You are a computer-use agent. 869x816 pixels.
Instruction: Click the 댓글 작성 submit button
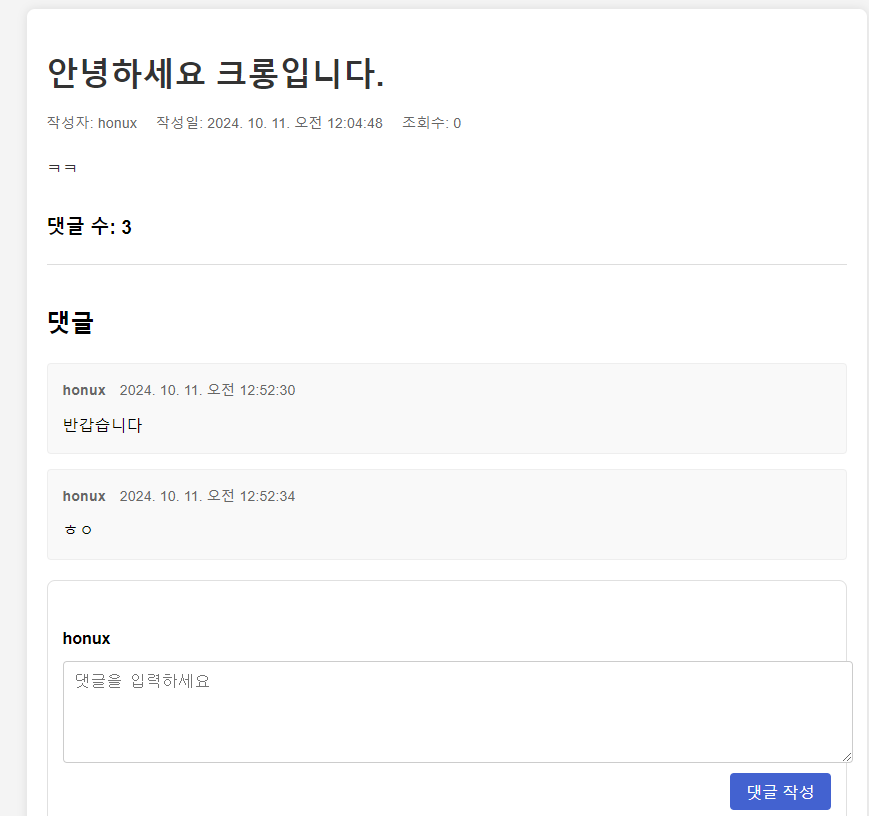click(x=780, y=791)
